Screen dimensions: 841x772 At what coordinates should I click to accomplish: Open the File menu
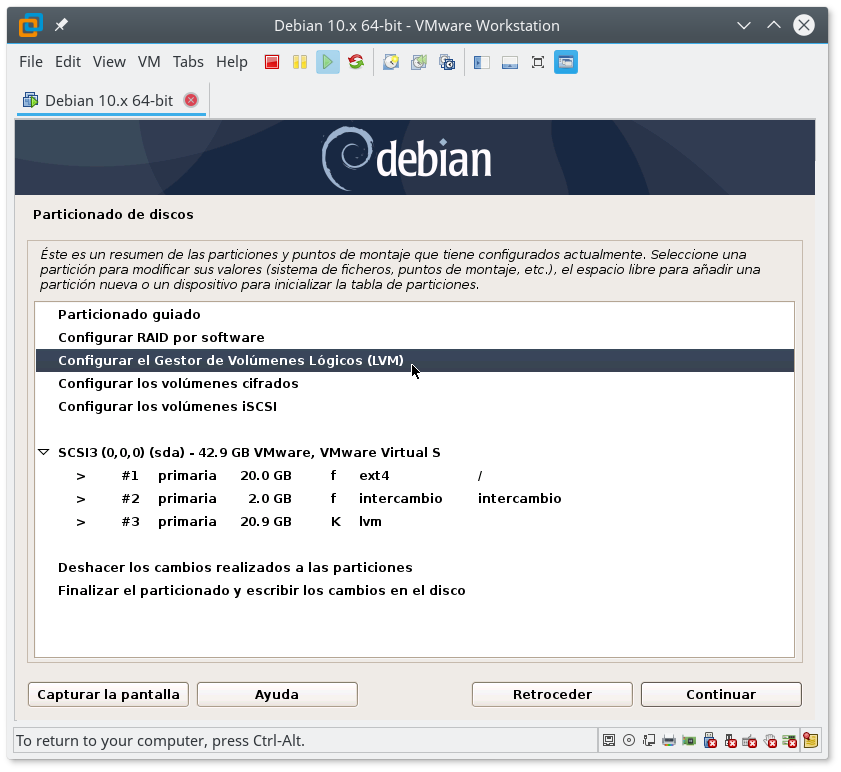[x=31, y=62]
